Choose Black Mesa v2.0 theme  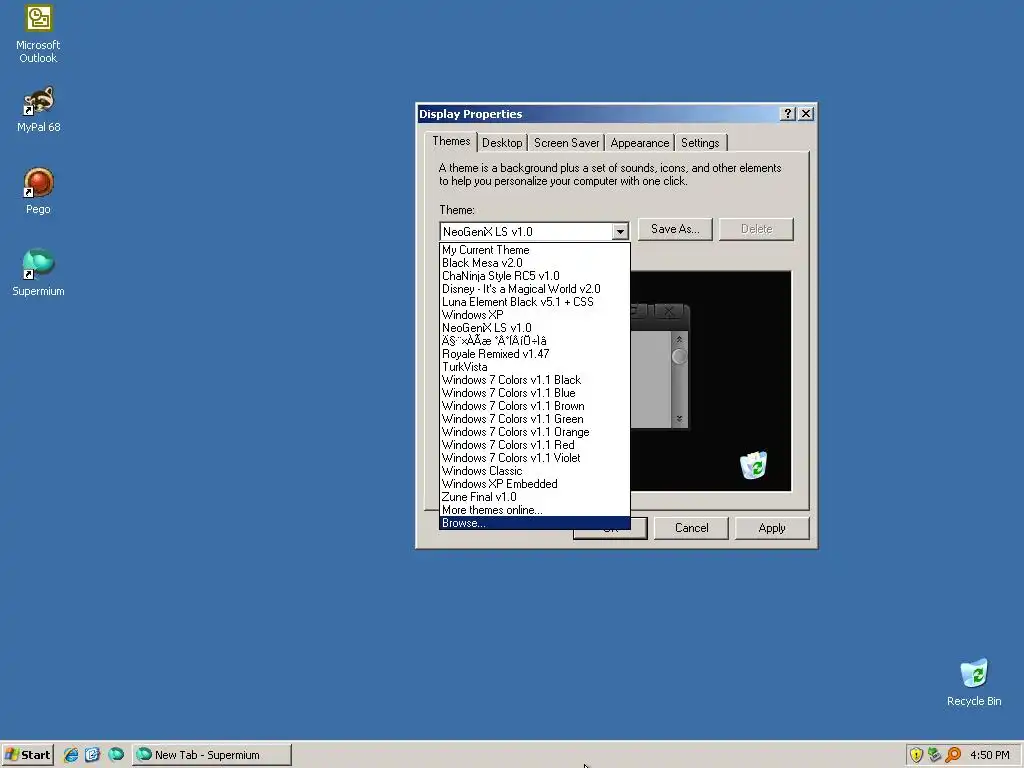534,263
